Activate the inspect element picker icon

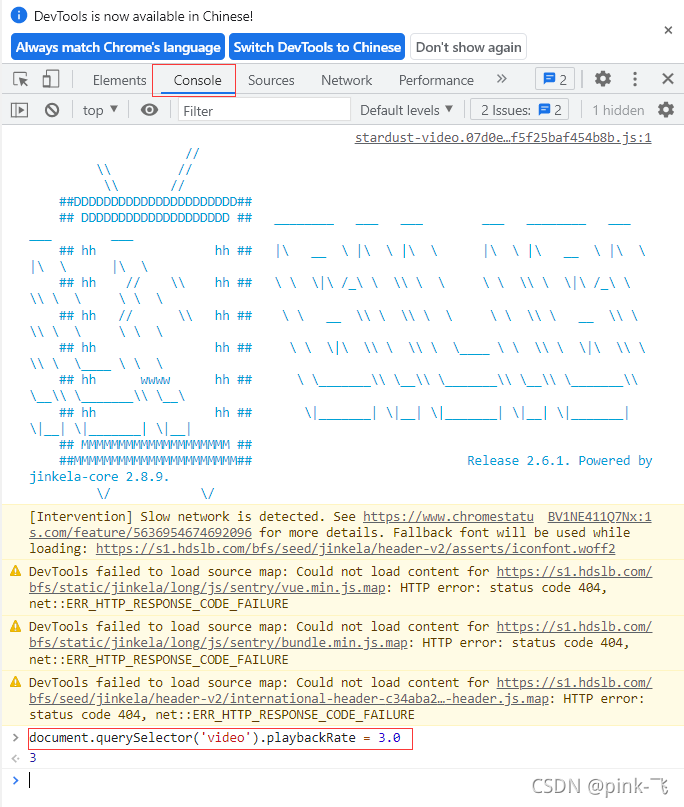pos(21,80)
